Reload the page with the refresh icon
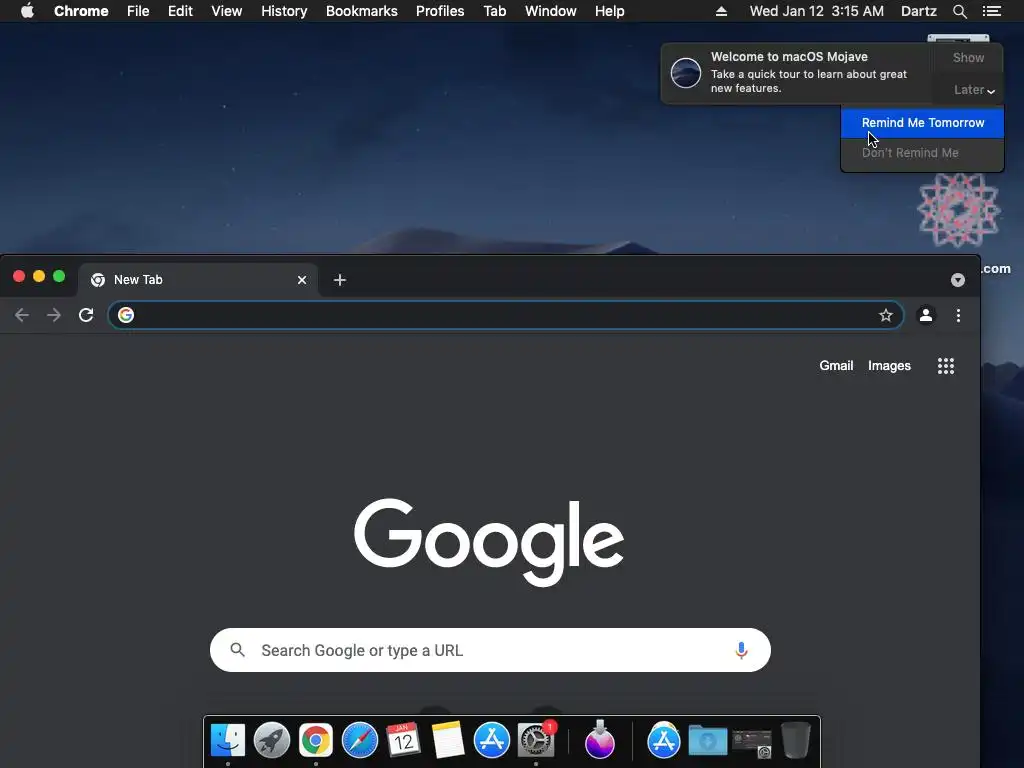 (x=86, y=315)
